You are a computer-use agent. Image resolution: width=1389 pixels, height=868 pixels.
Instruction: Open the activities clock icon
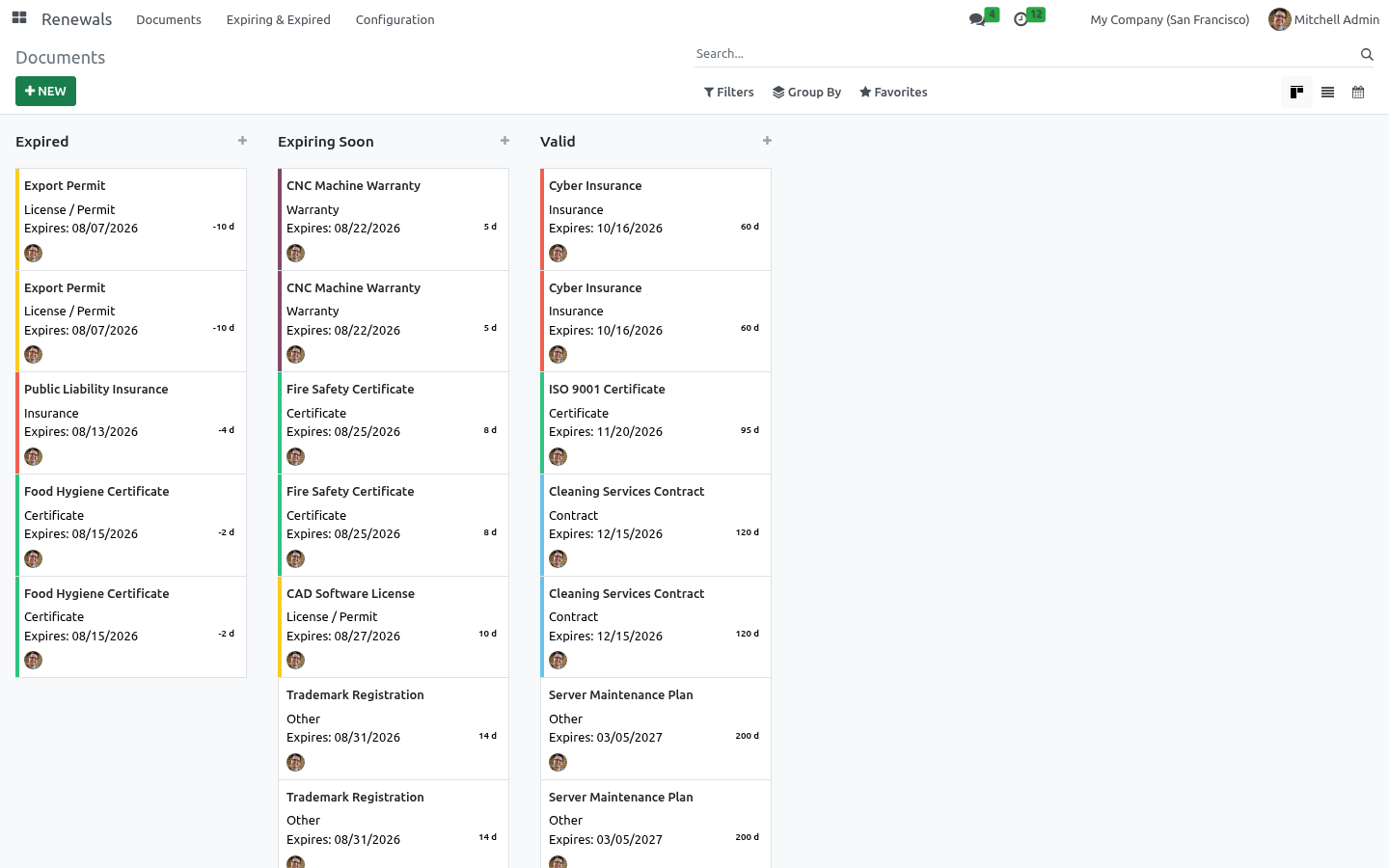[1021, 19]
